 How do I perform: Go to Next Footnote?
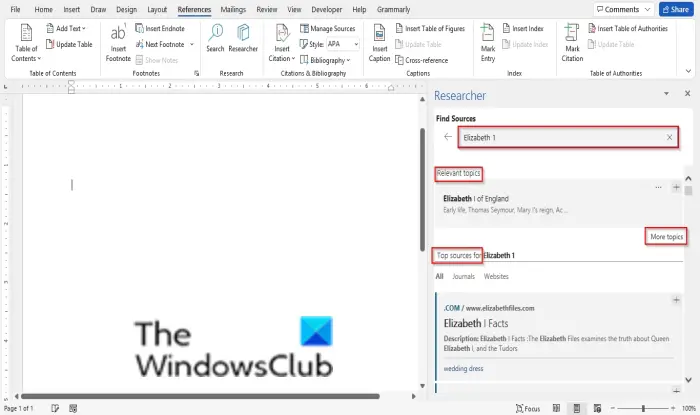[160, 44]
